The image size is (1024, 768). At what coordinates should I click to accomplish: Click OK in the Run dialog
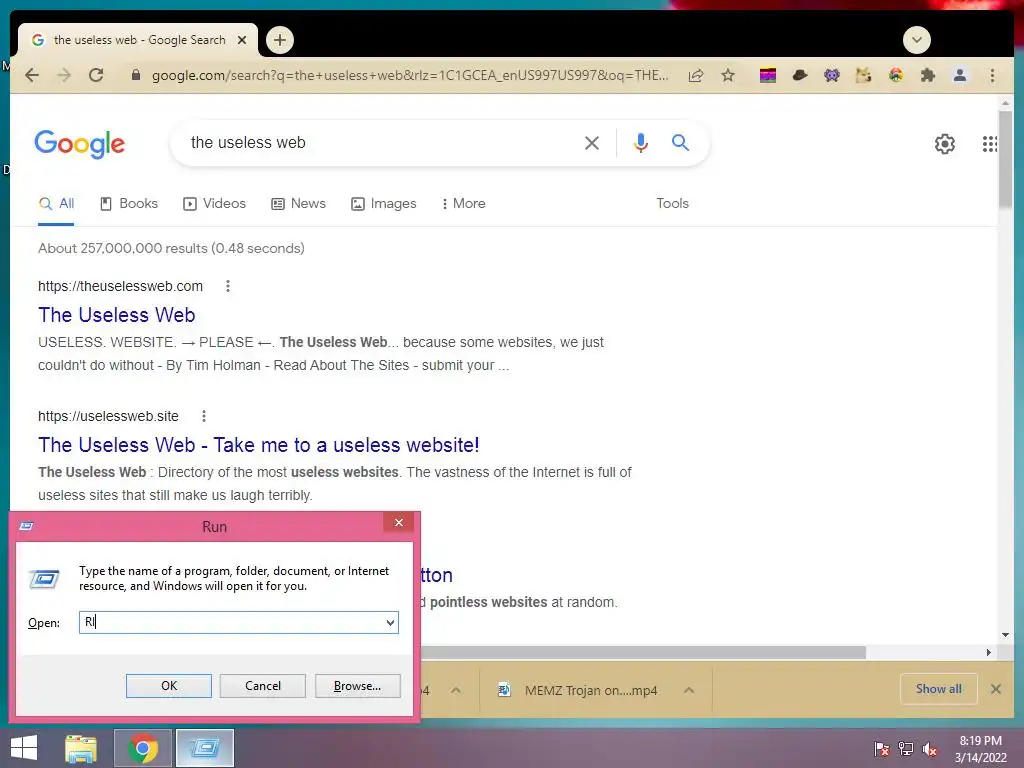coord(168,686)
